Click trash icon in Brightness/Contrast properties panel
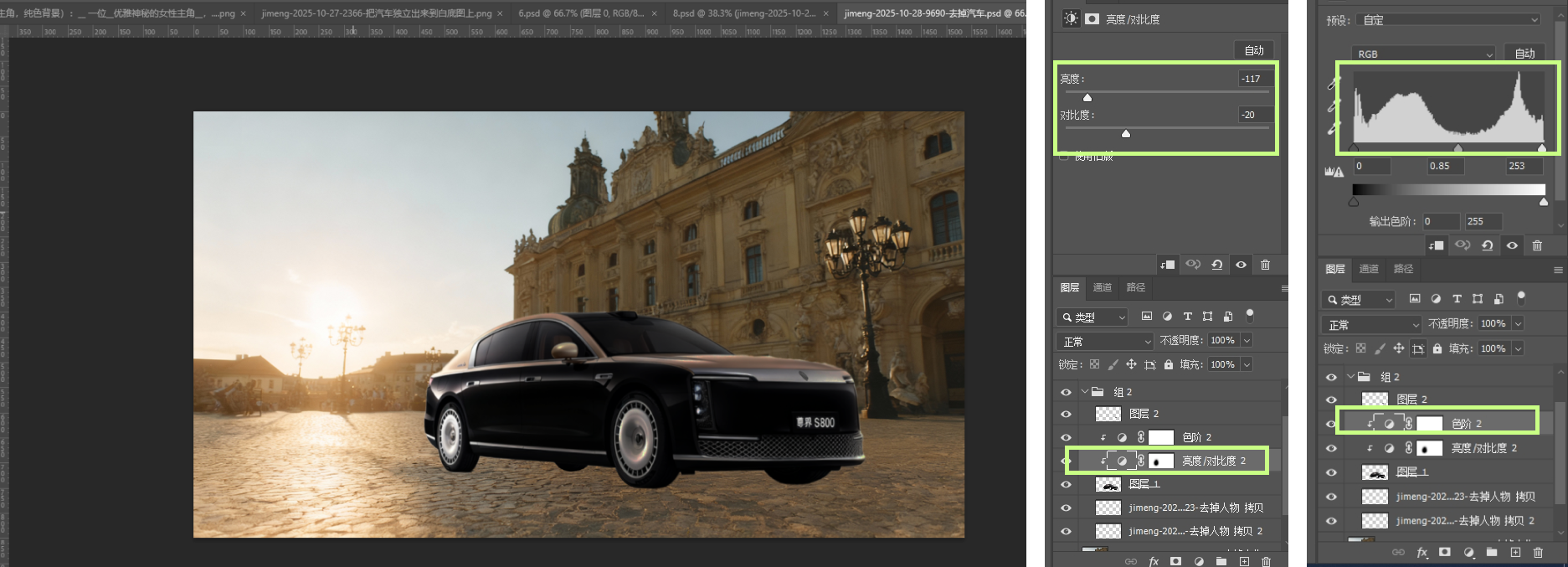This screenshot has height=567, width=1568. [1265, 265]
